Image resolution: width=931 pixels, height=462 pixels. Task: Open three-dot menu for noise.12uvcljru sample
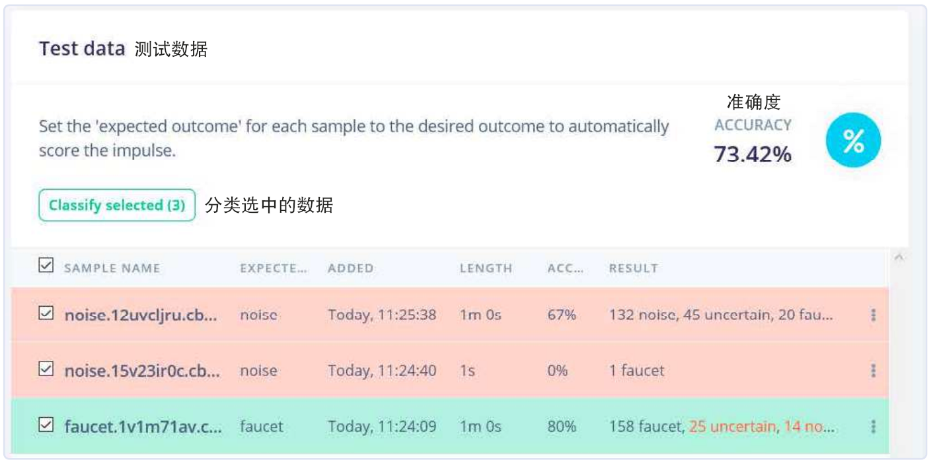pos(873,315)
